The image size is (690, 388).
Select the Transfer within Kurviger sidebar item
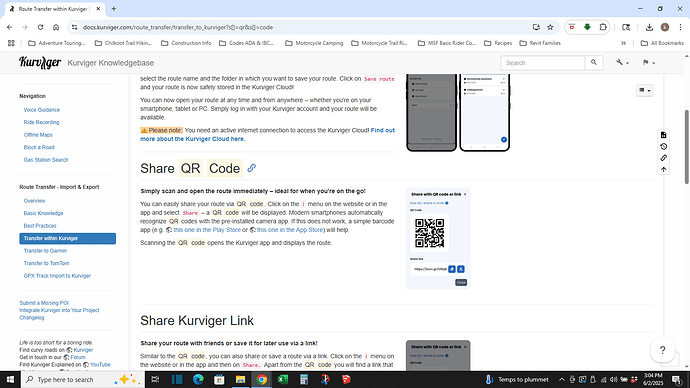[68, 238]
